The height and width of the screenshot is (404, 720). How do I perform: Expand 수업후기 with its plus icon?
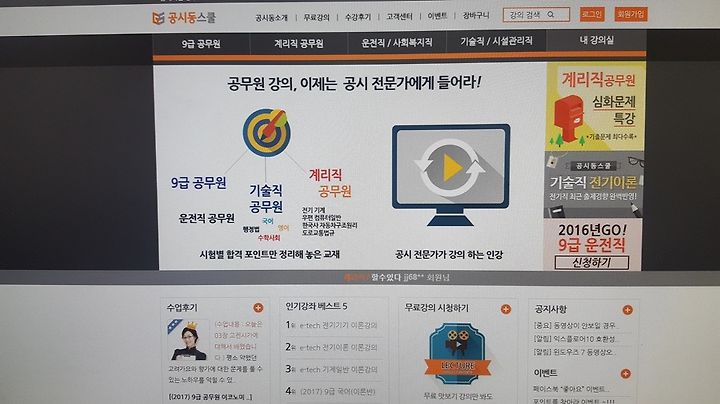(x=259, y=308)
